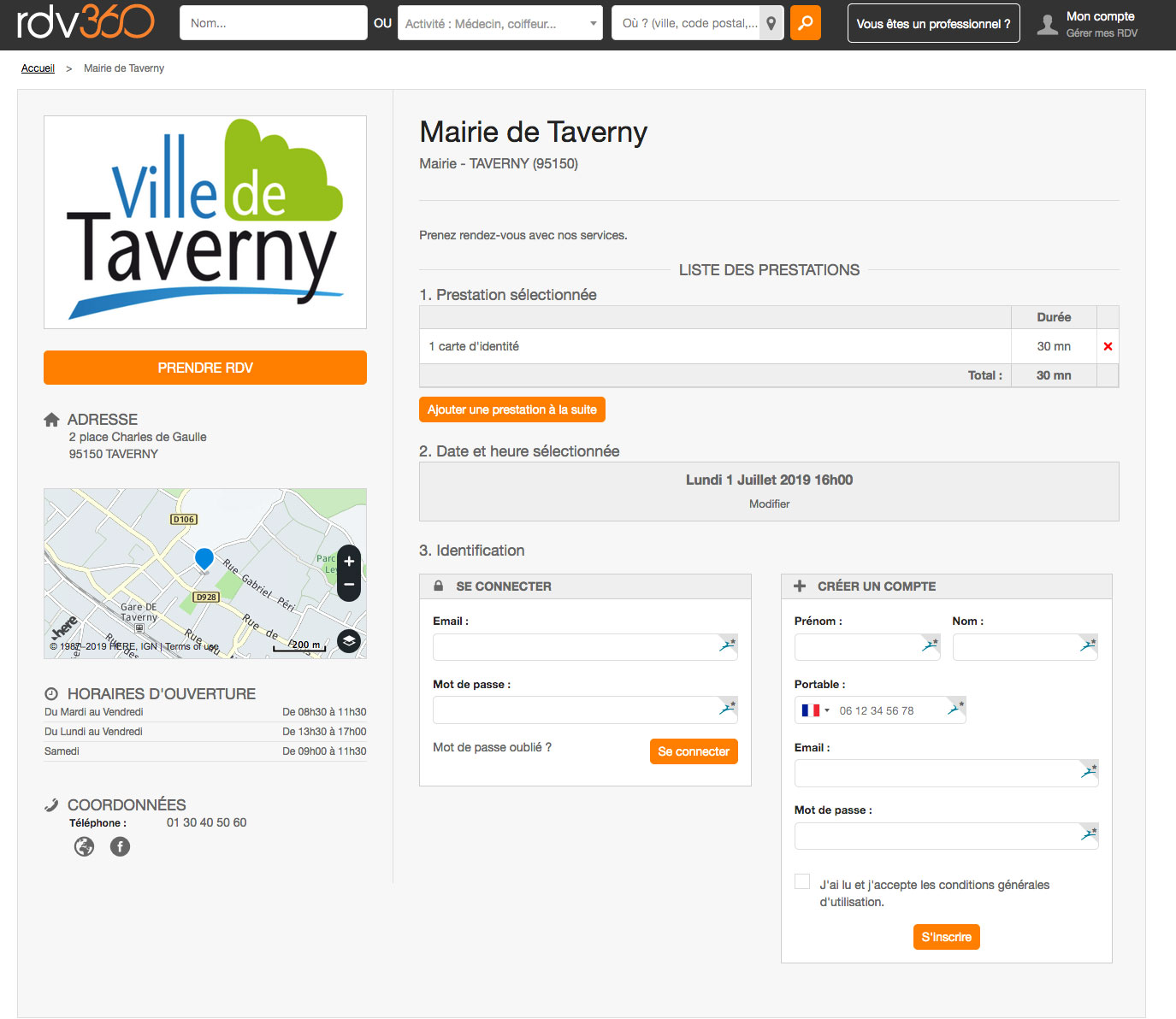The image size is (1176, 1019).
Task: Open the Mot de passe oublié link
Action: 492,746
